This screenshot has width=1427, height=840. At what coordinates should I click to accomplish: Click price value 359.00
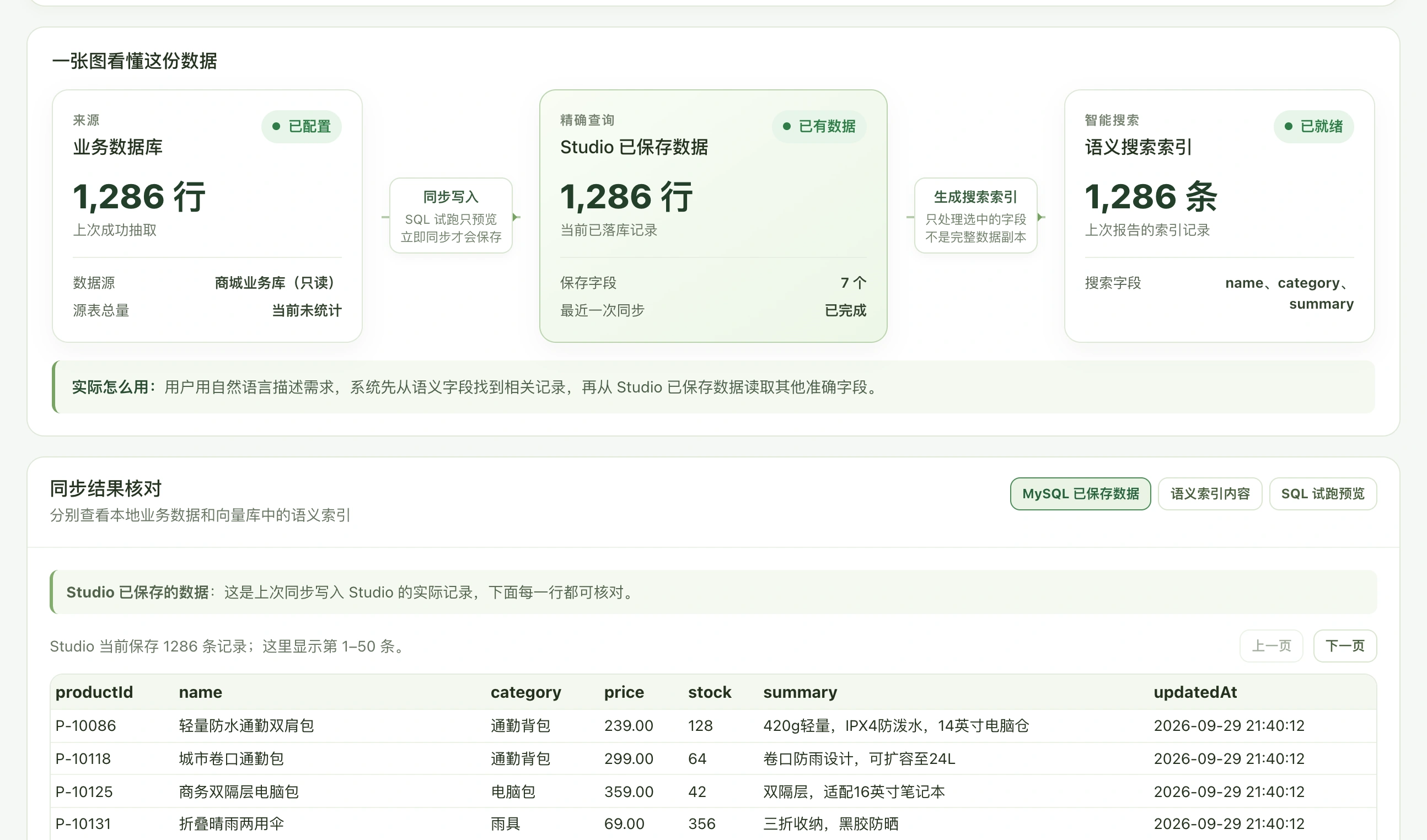click(629, 791)
